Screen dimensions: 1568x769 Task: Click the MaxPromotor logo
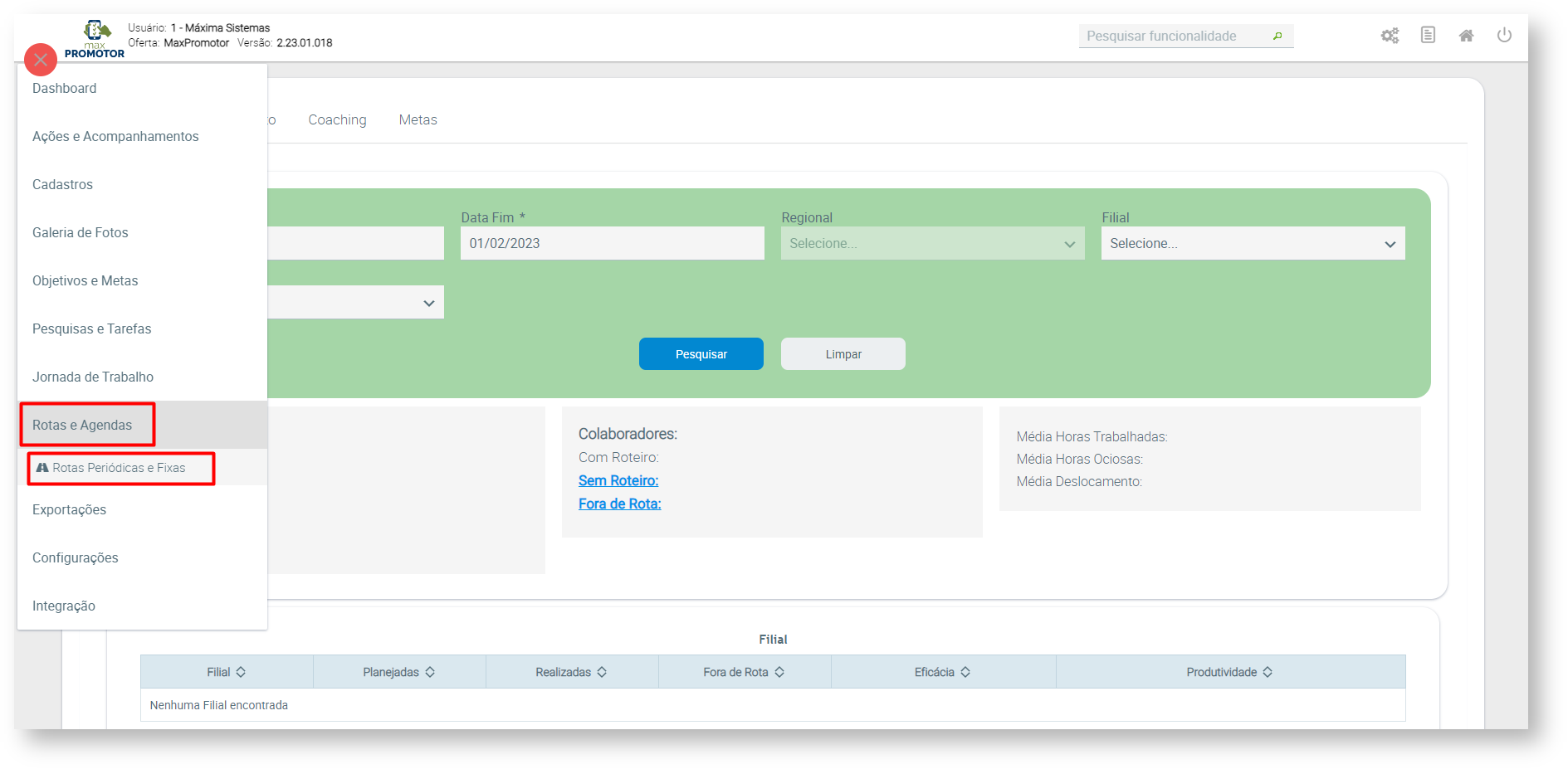[95, 40]
